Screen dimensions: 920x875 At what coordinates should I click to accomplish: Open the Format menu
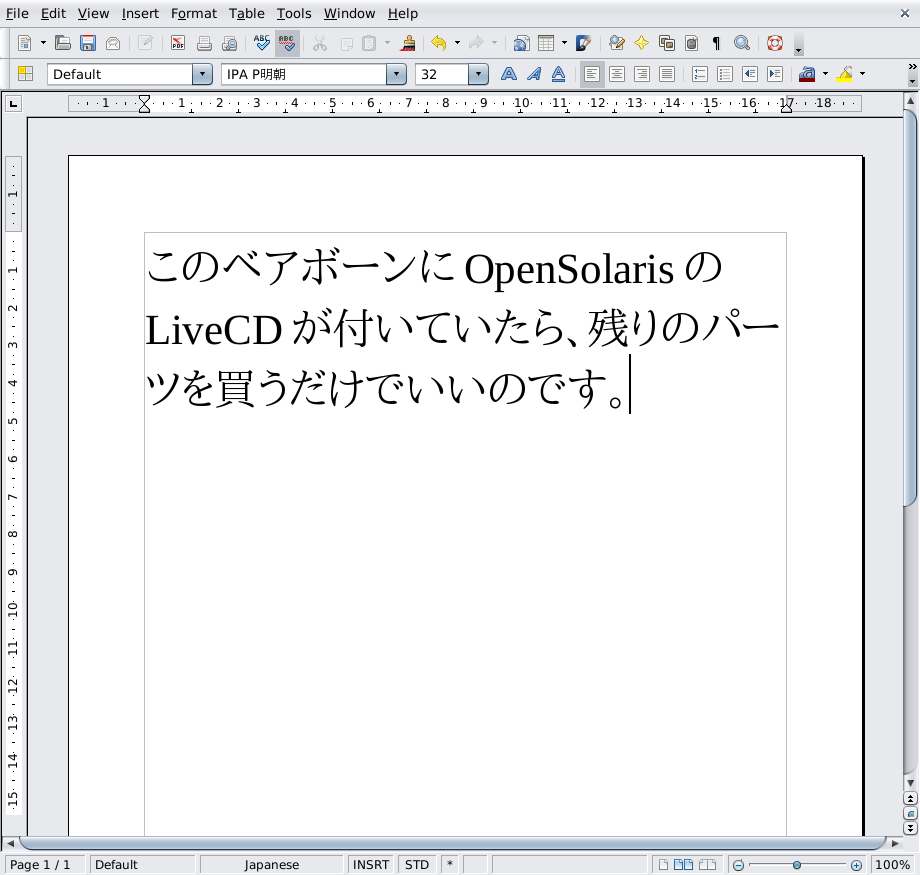[194, 13]
